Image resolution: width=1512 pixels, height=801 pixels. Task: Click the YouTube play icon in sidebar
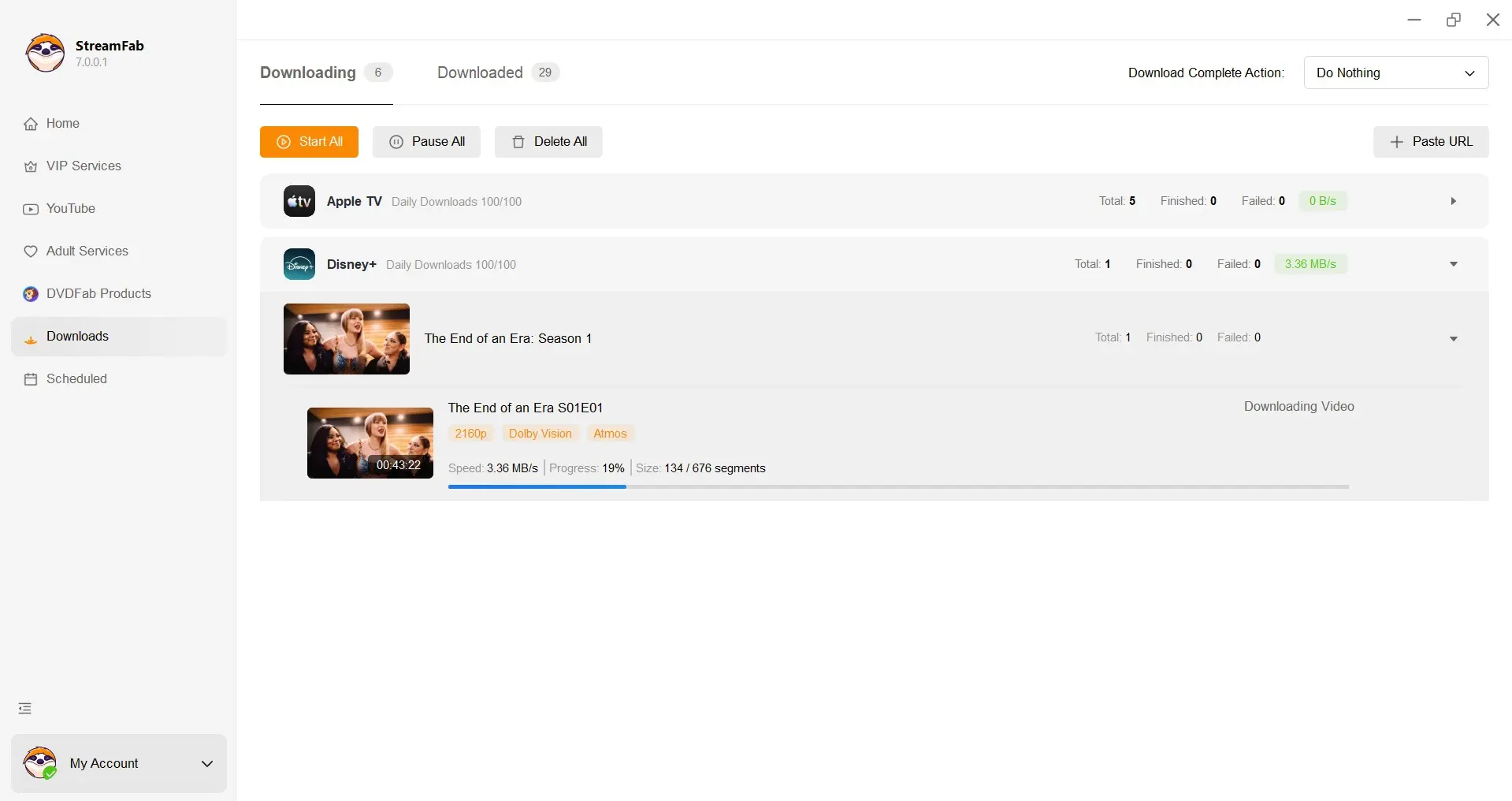[x=31, y=209]
